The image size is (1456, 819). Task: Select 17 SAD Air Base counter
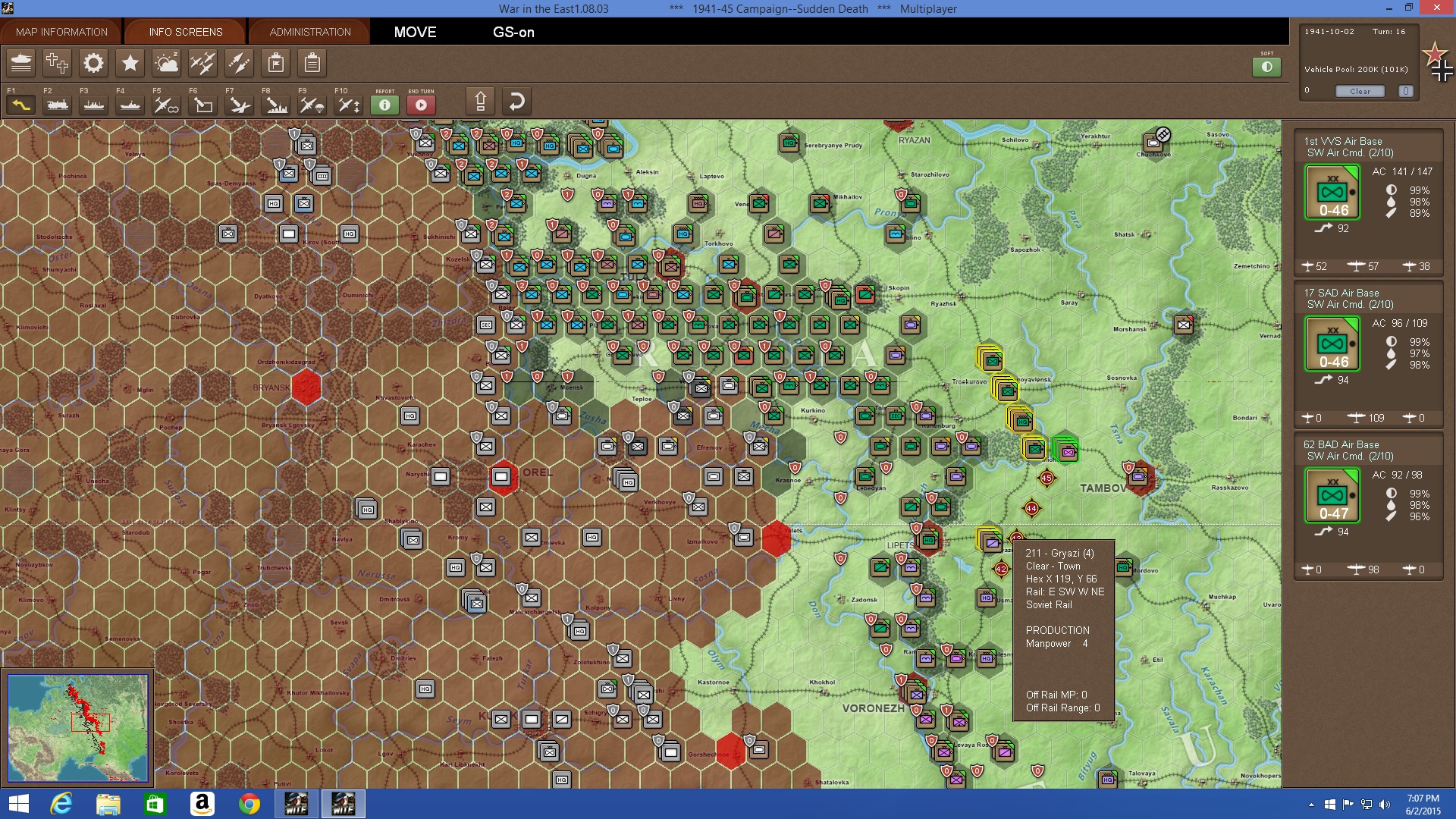click(x=1332, y=344)
